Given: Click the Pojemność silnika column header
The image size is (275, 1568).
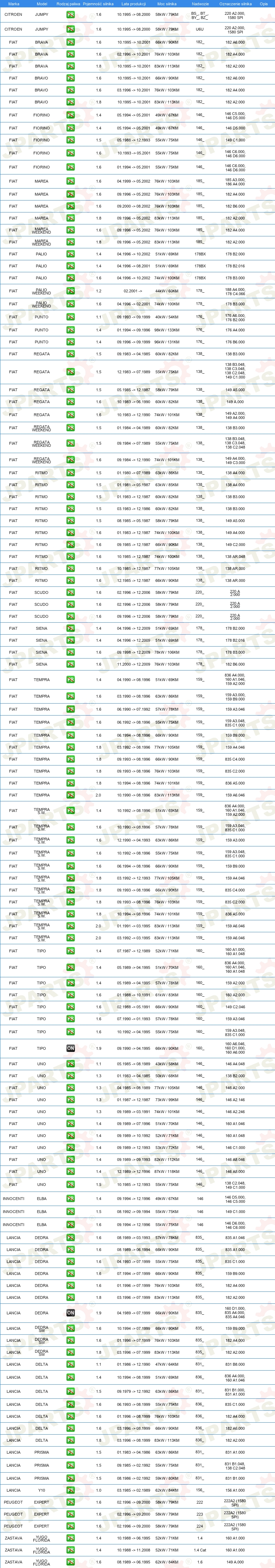Looking at the screenshot, I should [x=98, y=4].
